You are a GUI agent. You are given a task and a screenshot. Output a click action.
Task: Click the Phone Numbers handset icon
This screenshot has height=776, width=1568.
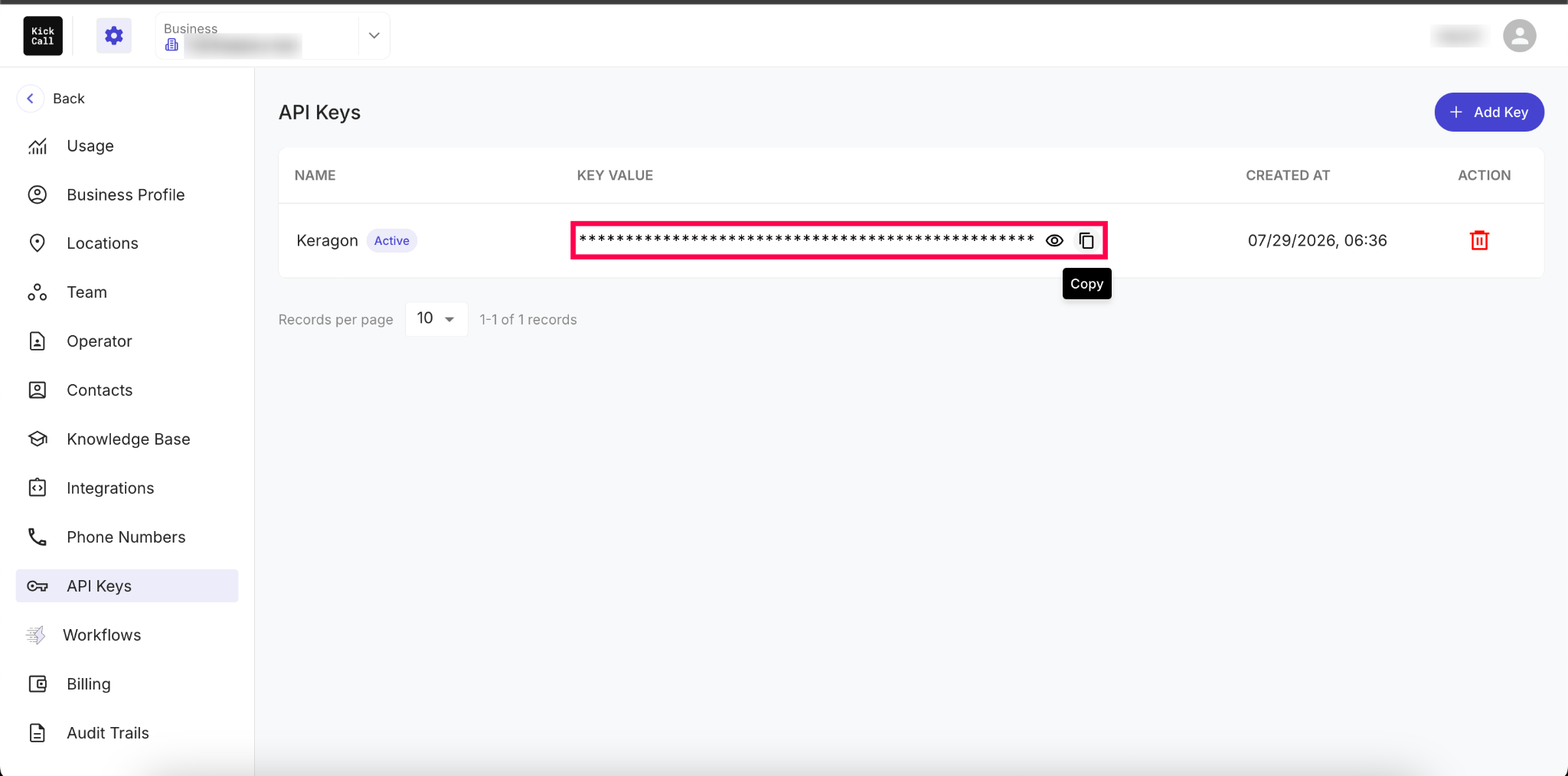coord(38,537)
